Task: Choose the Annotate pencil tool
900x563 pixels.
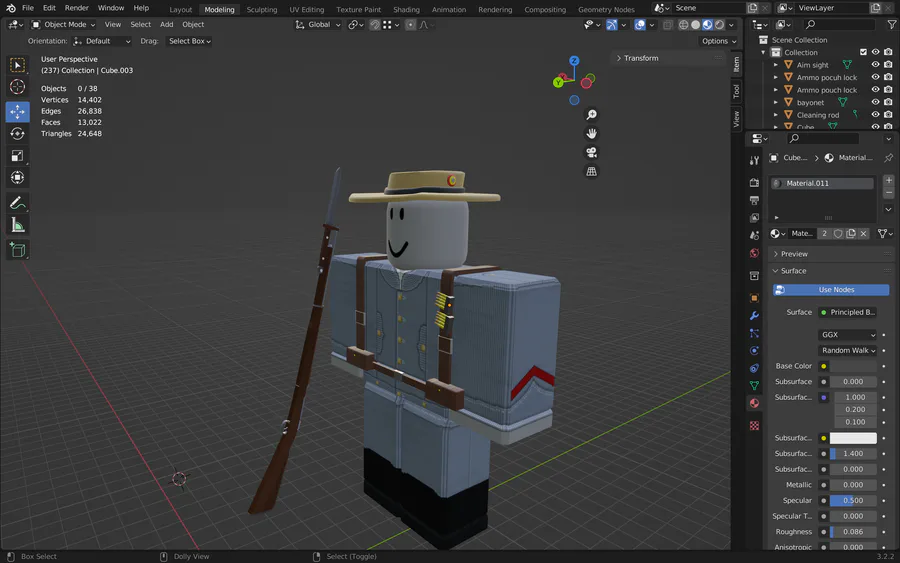Action: click(x=17, y=203)
